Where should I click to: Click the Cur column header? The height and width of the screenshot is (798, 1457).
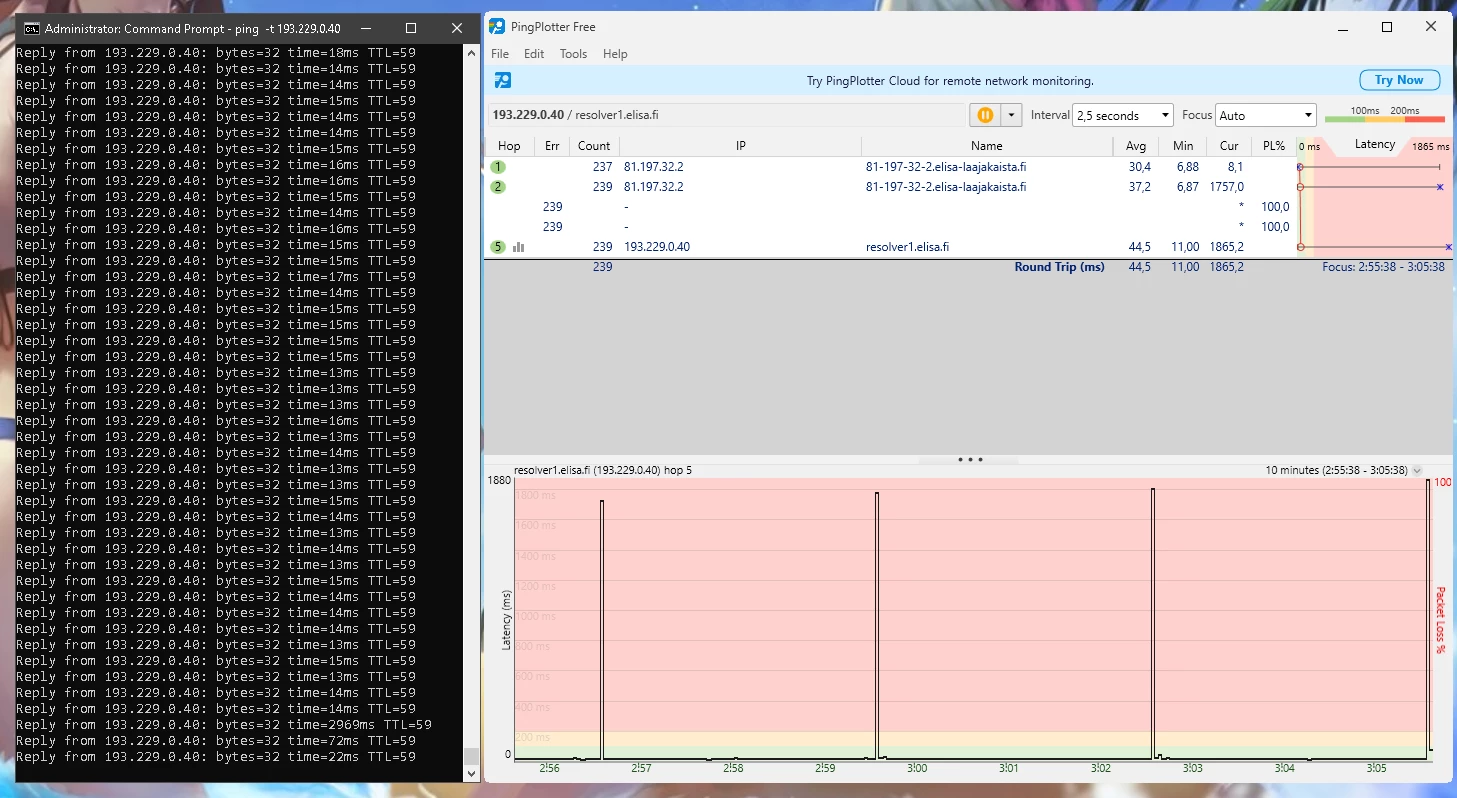1229,146
